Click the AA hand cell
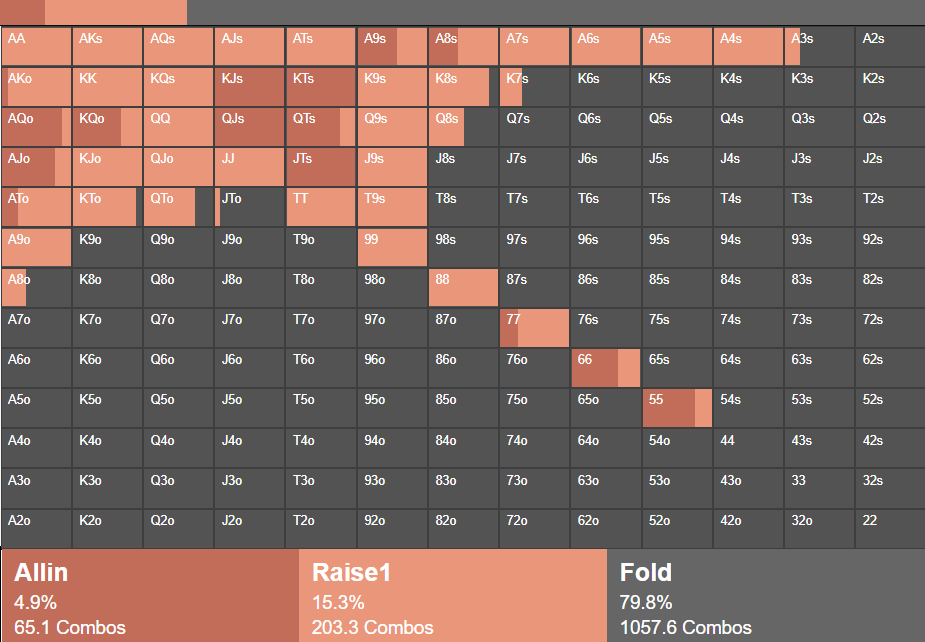The image size is (925, 642). [x=36, y=46]
